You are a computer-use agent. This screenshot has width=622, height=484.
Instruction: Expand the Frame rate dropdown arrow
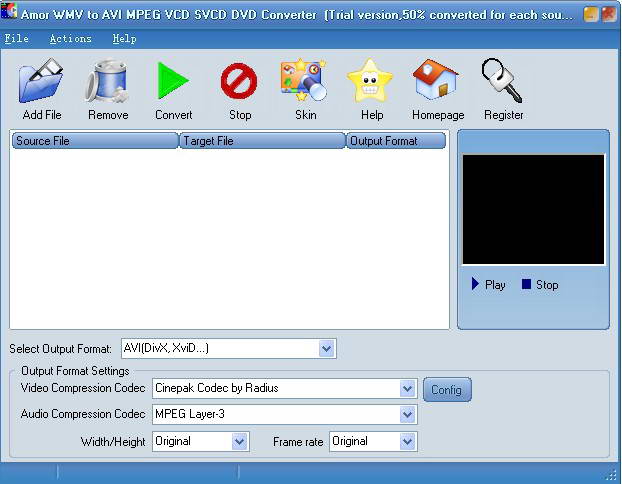407,442
